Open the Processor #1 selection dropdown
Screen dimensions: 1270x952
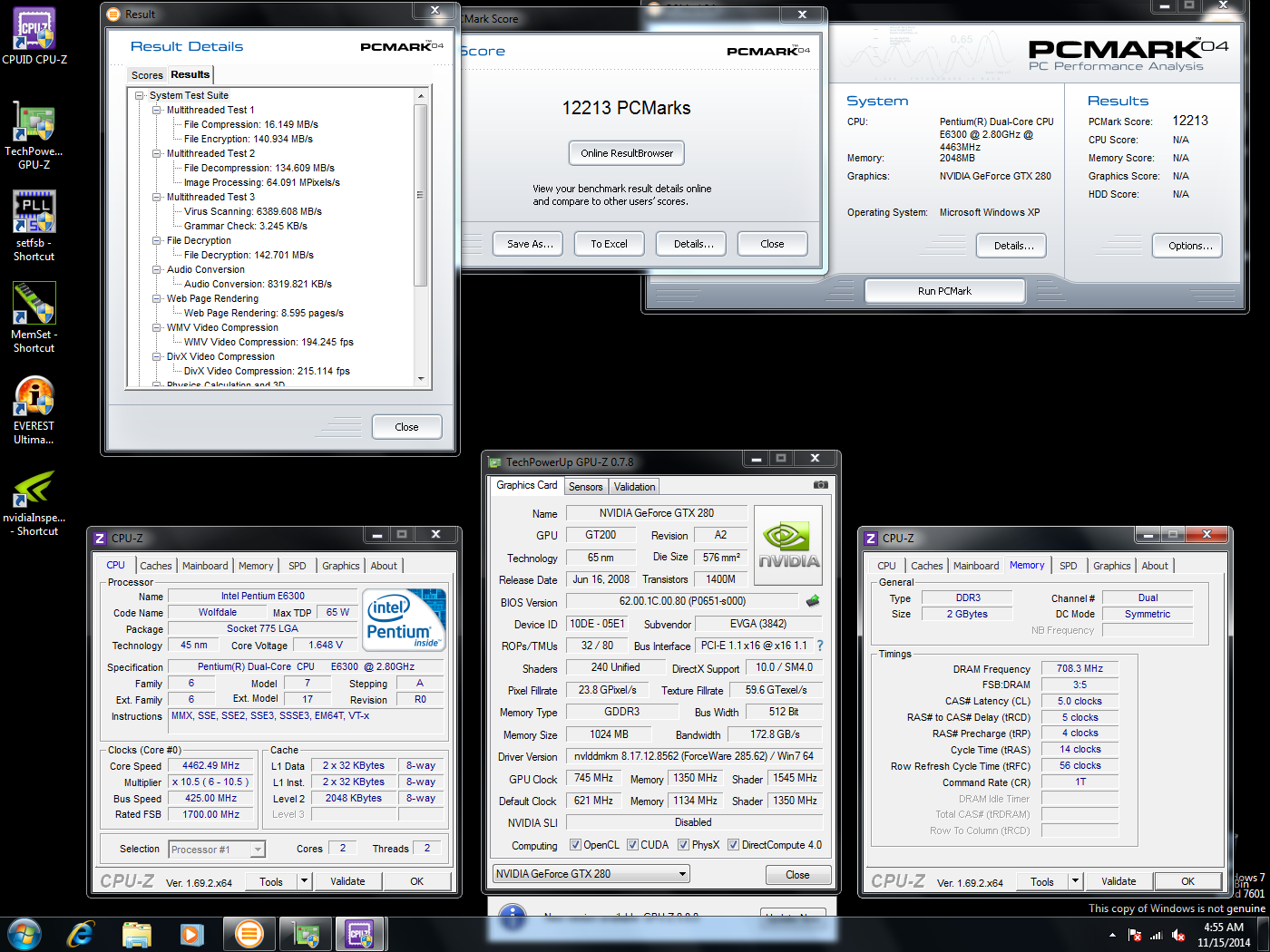[x=217, y=850]
